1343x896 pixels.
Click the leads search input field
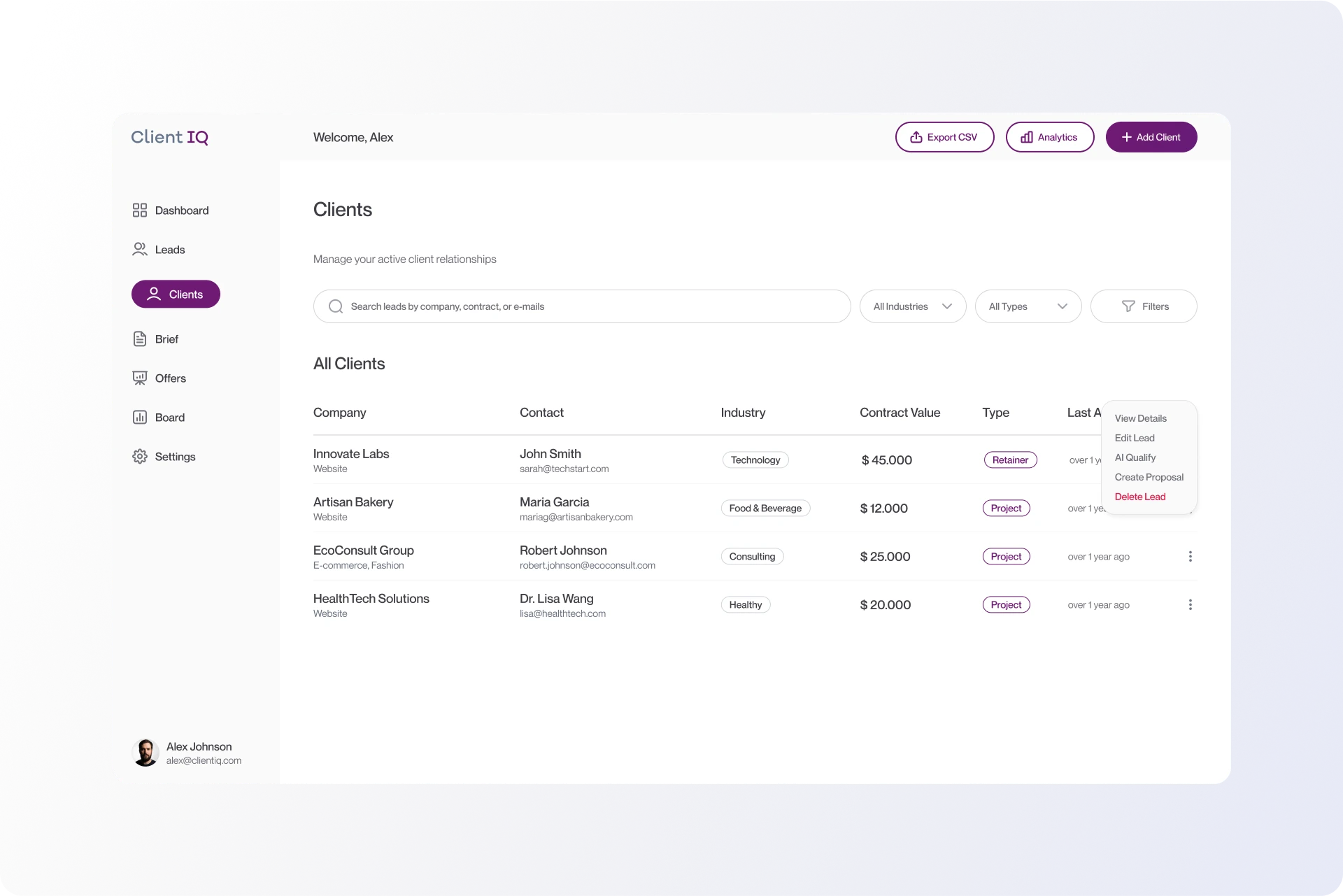point(581,306)
